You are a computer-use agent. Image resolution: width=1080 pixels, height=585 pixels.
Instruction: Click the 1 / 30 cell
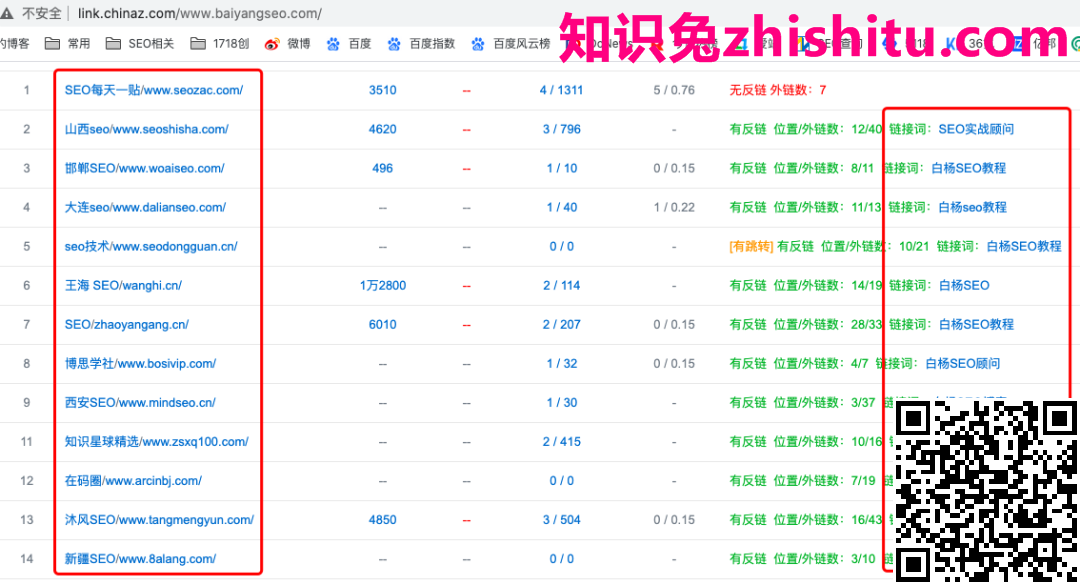pos(561,402)
